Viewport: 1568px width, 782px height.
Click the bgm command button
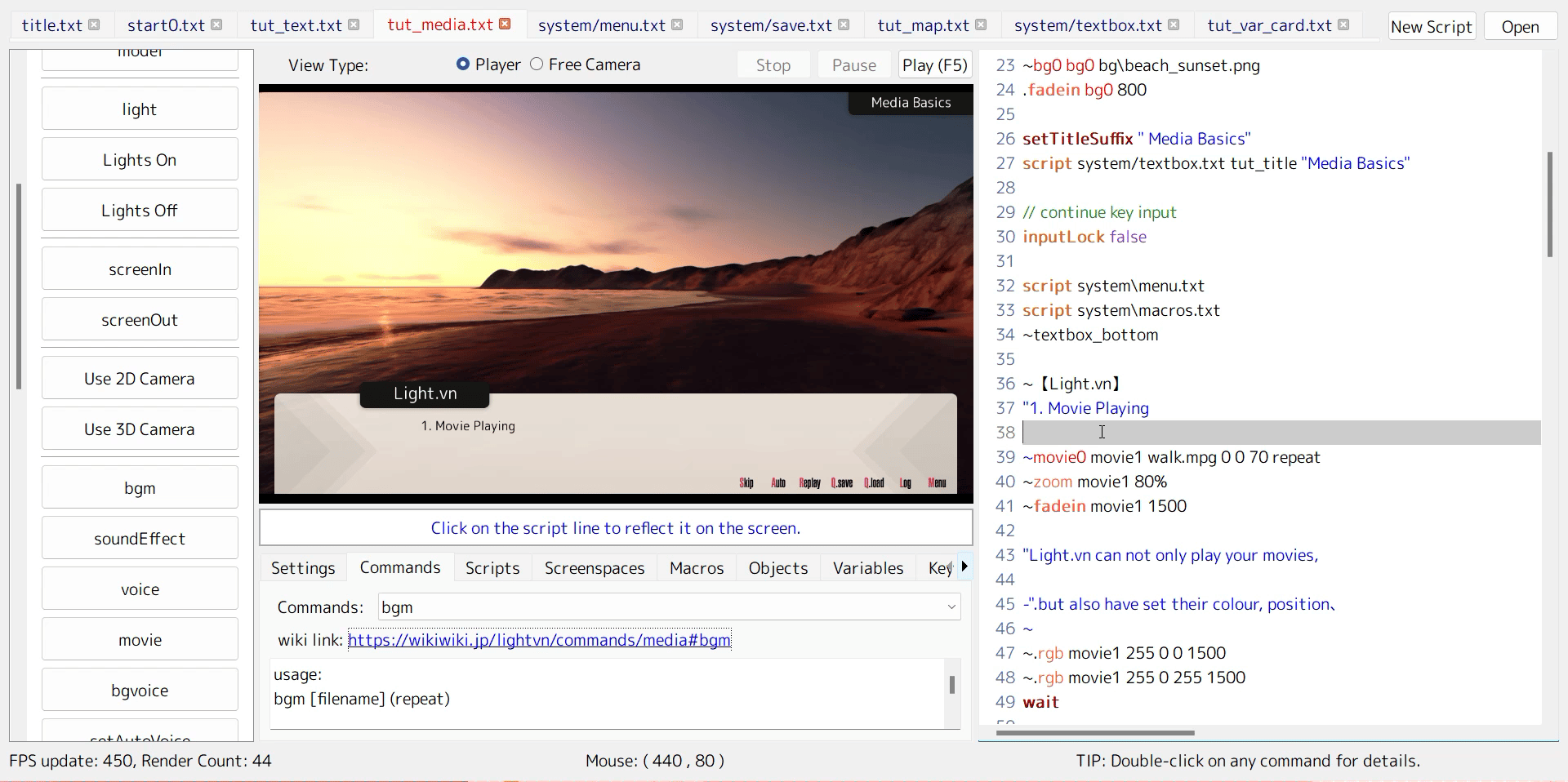(x=140, y=487)
